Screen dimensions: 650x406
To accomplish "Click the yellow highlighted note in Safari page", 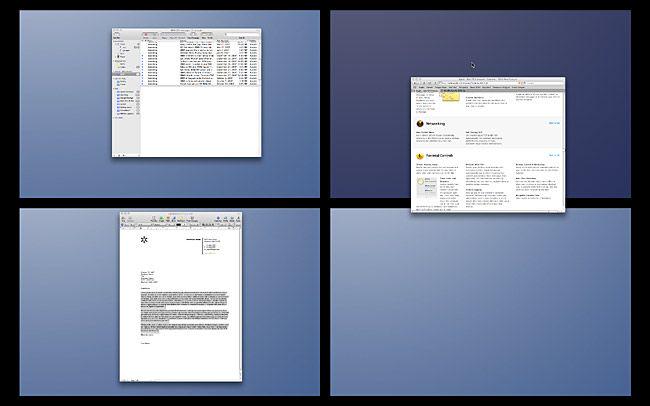I will (x=451, y=97).
